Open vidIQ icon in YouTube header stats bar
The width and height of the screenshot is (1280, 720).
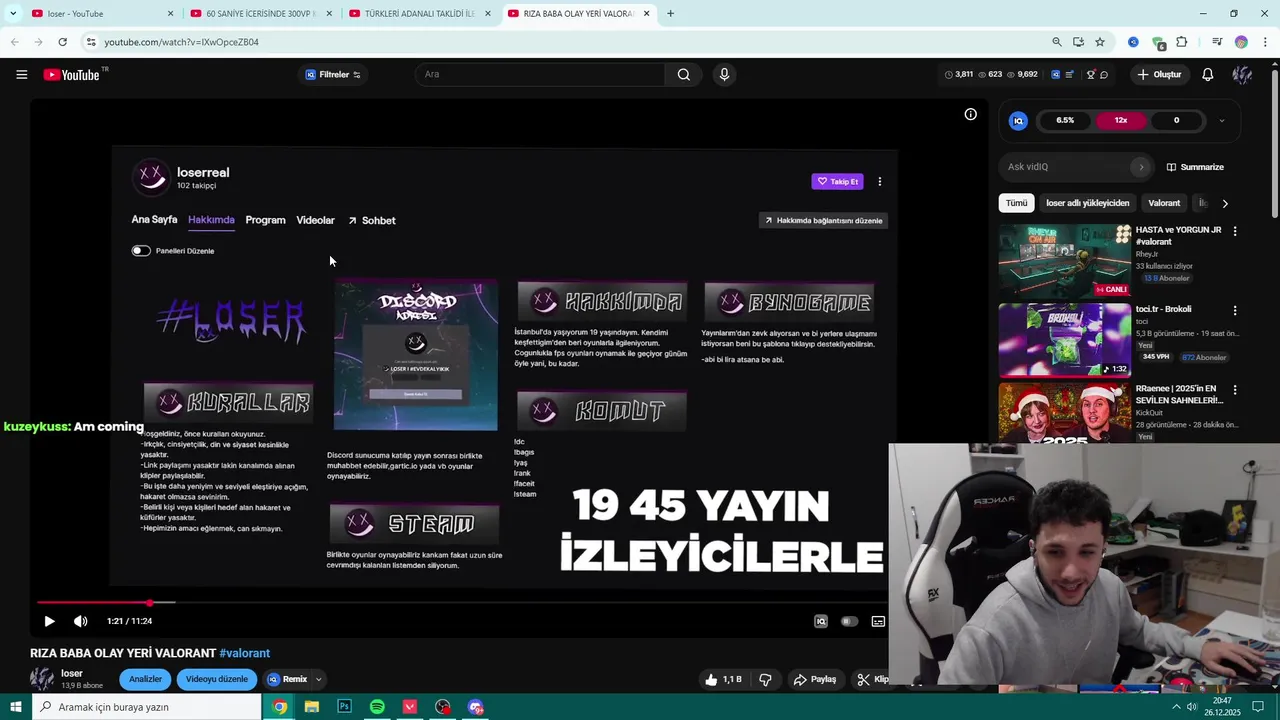[1055, 75]
